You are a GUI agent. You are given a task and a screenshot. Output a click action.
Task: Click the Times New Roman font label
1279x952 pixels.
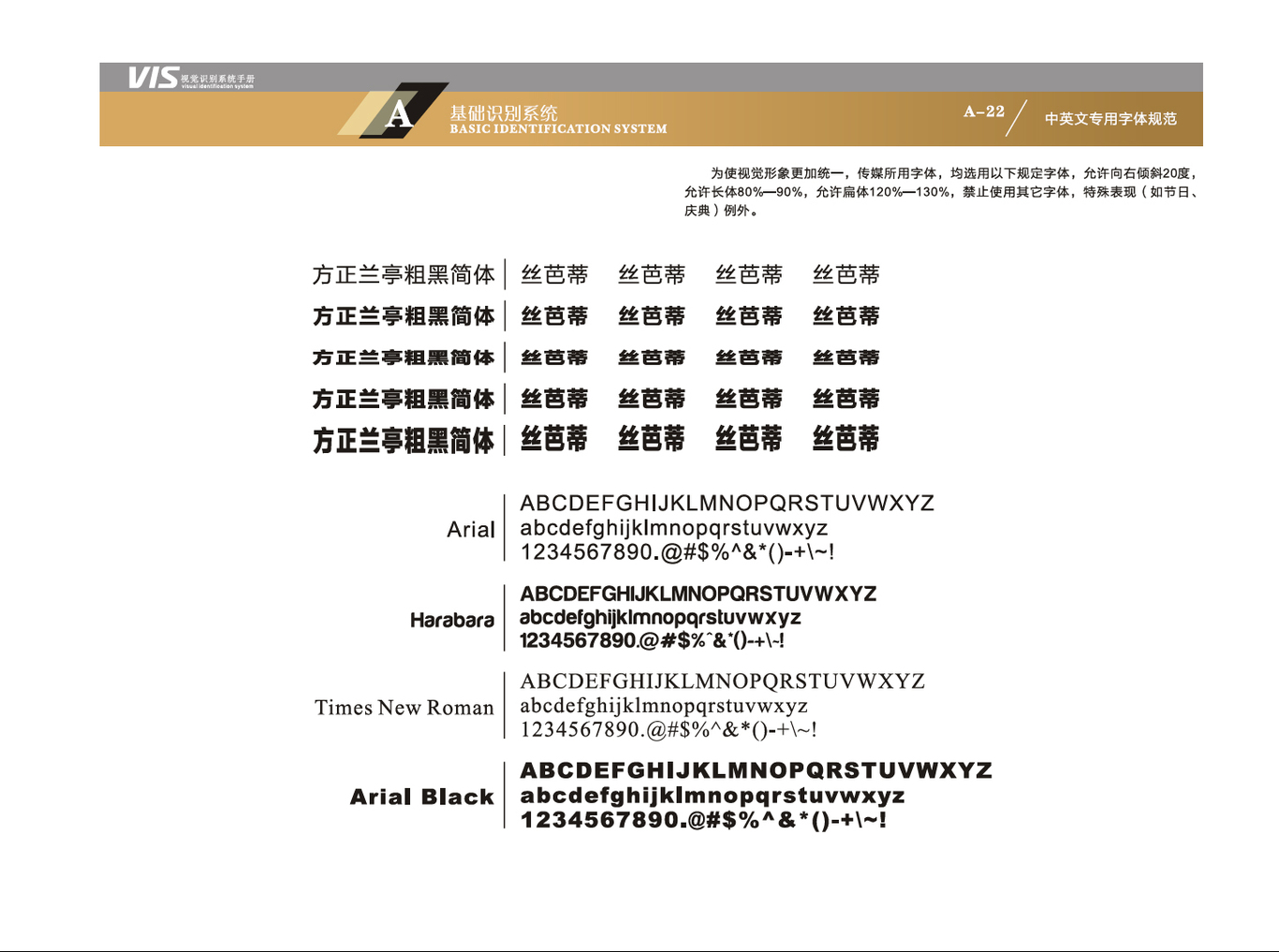point(404,708)
